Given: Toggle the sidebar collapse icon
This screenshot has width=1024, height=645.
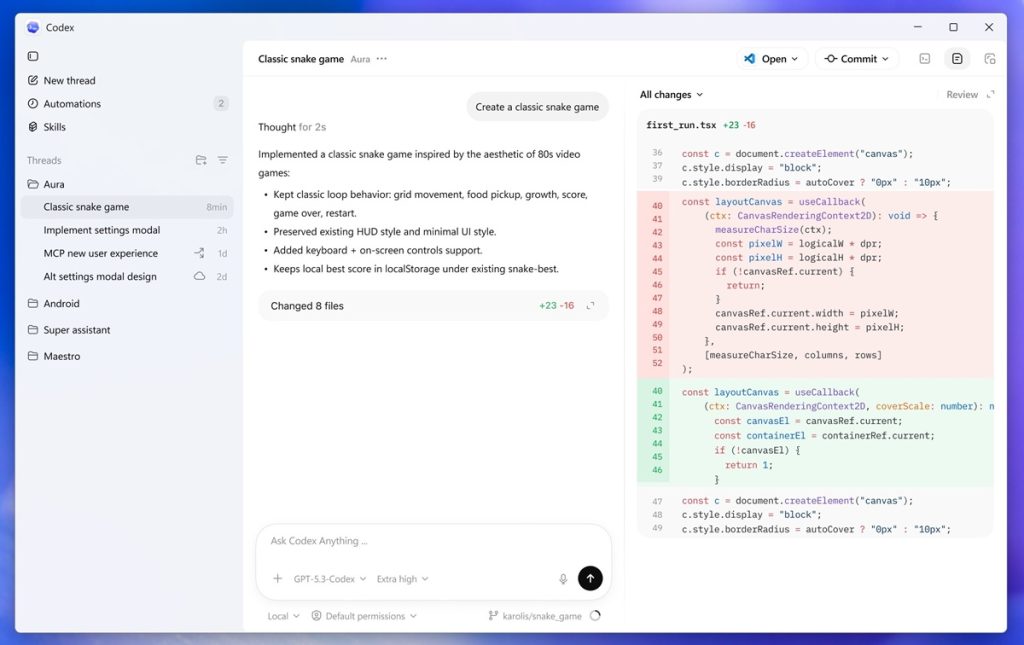Looking at the screenshot, I should tap(33, 56).
